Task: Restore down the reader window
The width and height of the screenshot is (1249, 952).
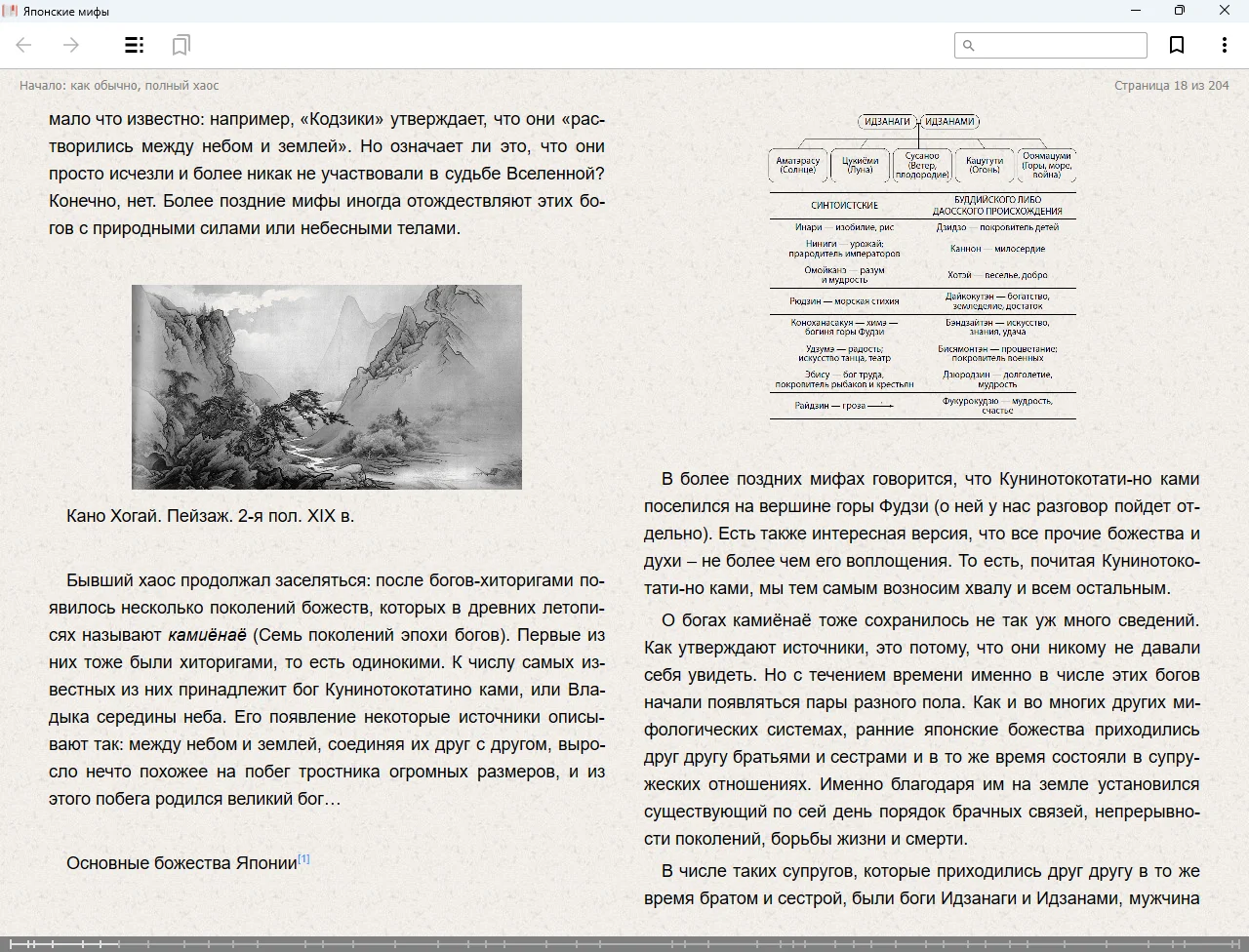Action: click(1179, 11)
